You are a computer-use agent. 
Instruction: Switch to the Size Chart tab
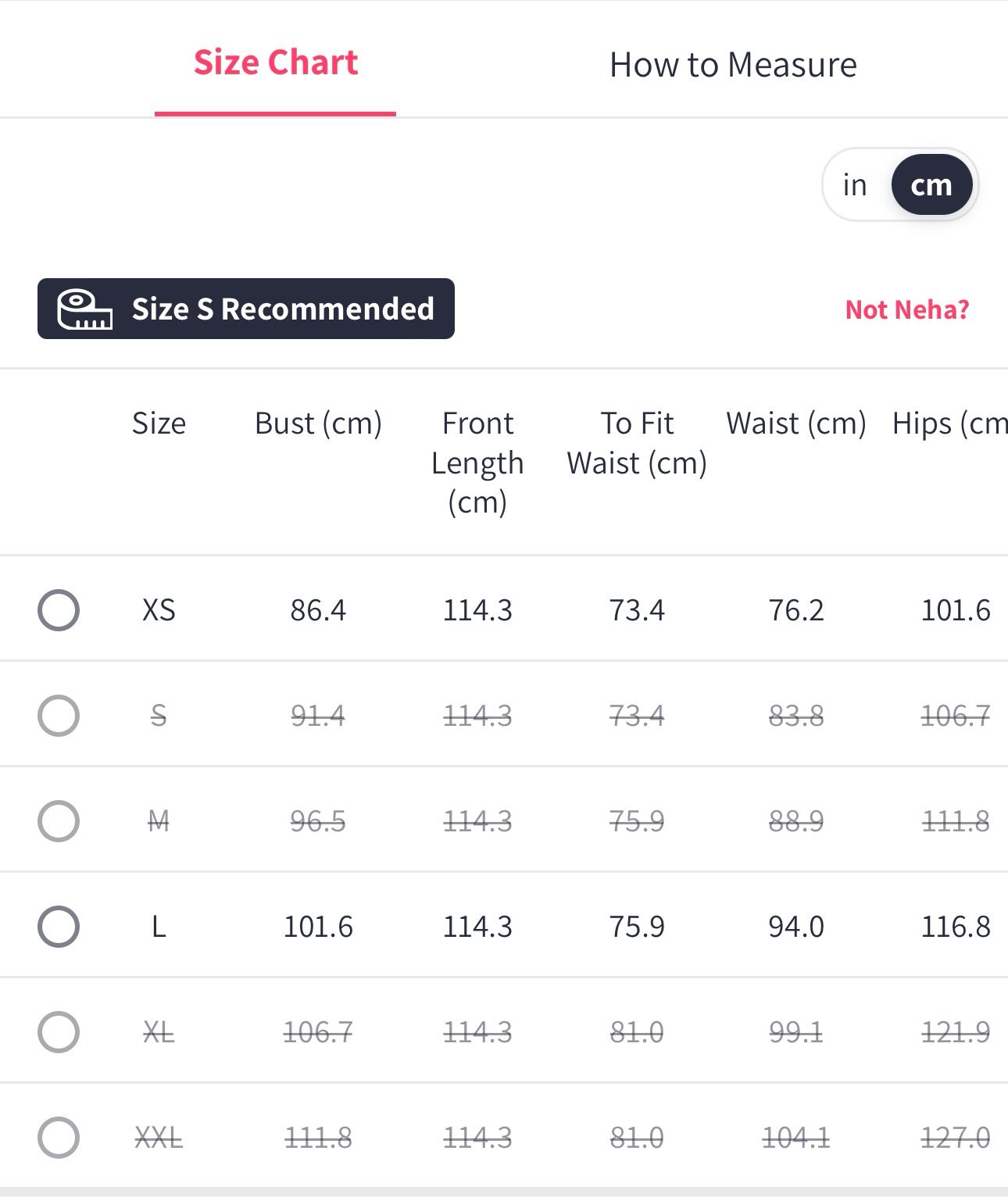click(x=275, y=63)
